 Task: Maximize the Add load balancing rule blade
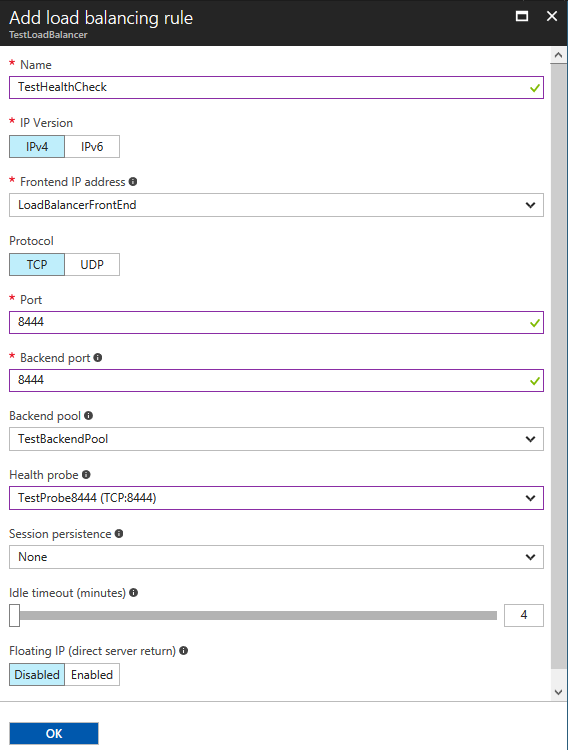[522, 17]
